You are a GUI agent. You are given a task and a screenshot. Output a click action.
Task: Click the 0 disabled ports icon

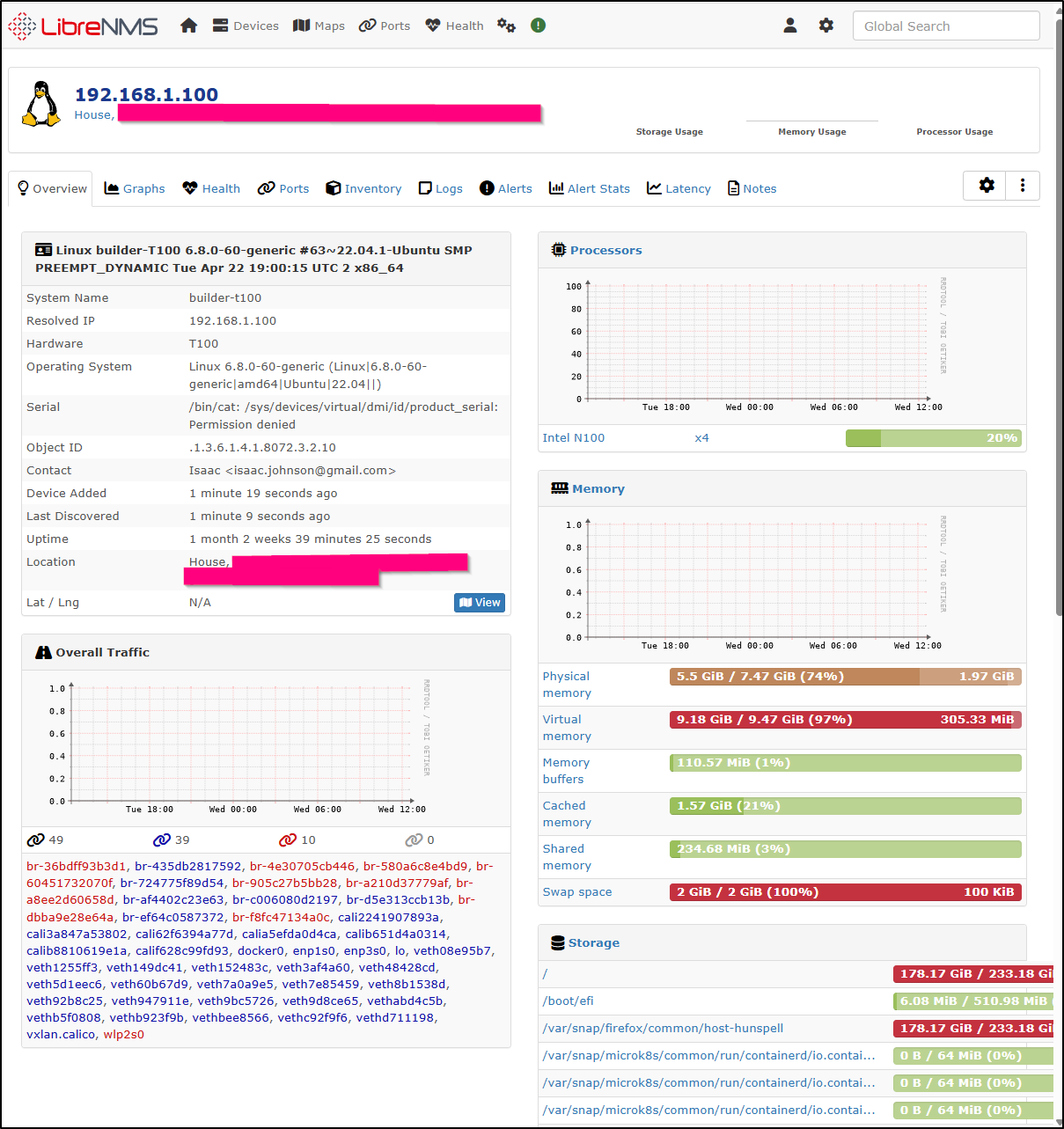pyautogui.click(x=414, y=840)
